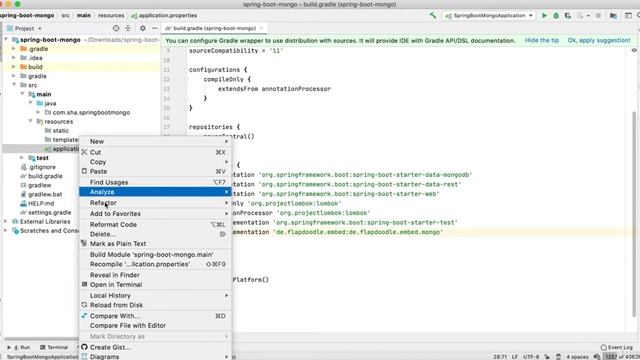Click the LF line separator indicator
The width and height of the screenshot is (640, 360).
click(514, 357)
